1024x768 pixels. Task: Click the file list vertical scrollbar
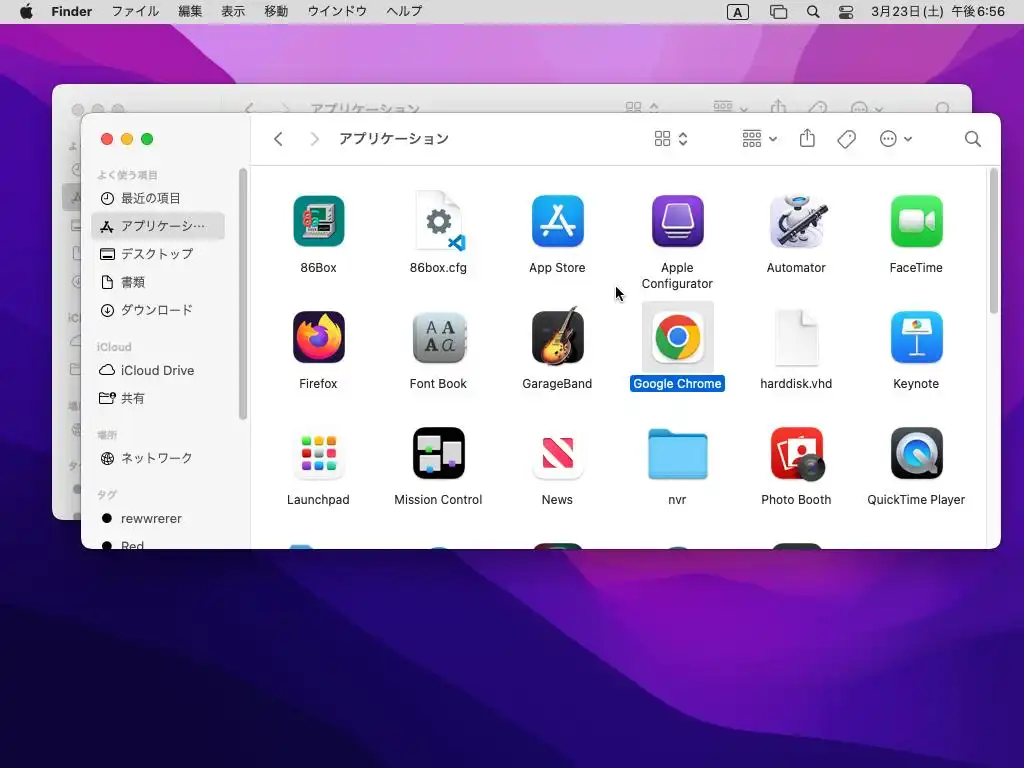pyautogui.click(x=993, y=242)
